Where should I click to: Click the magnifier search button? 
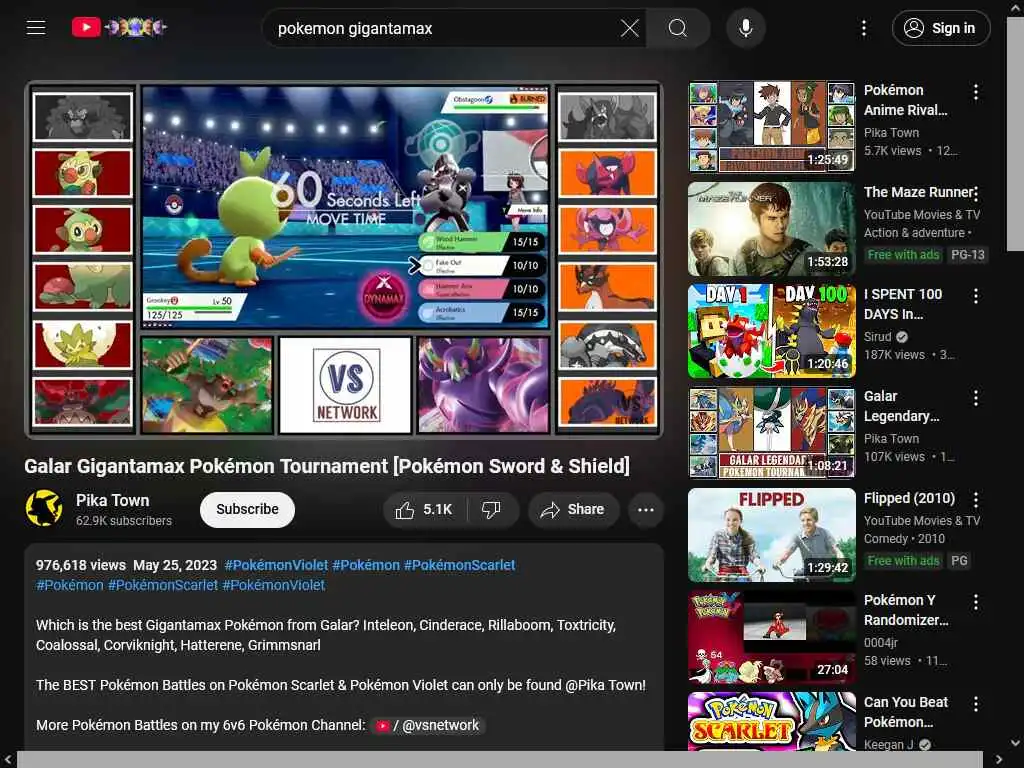click(678, 28)
